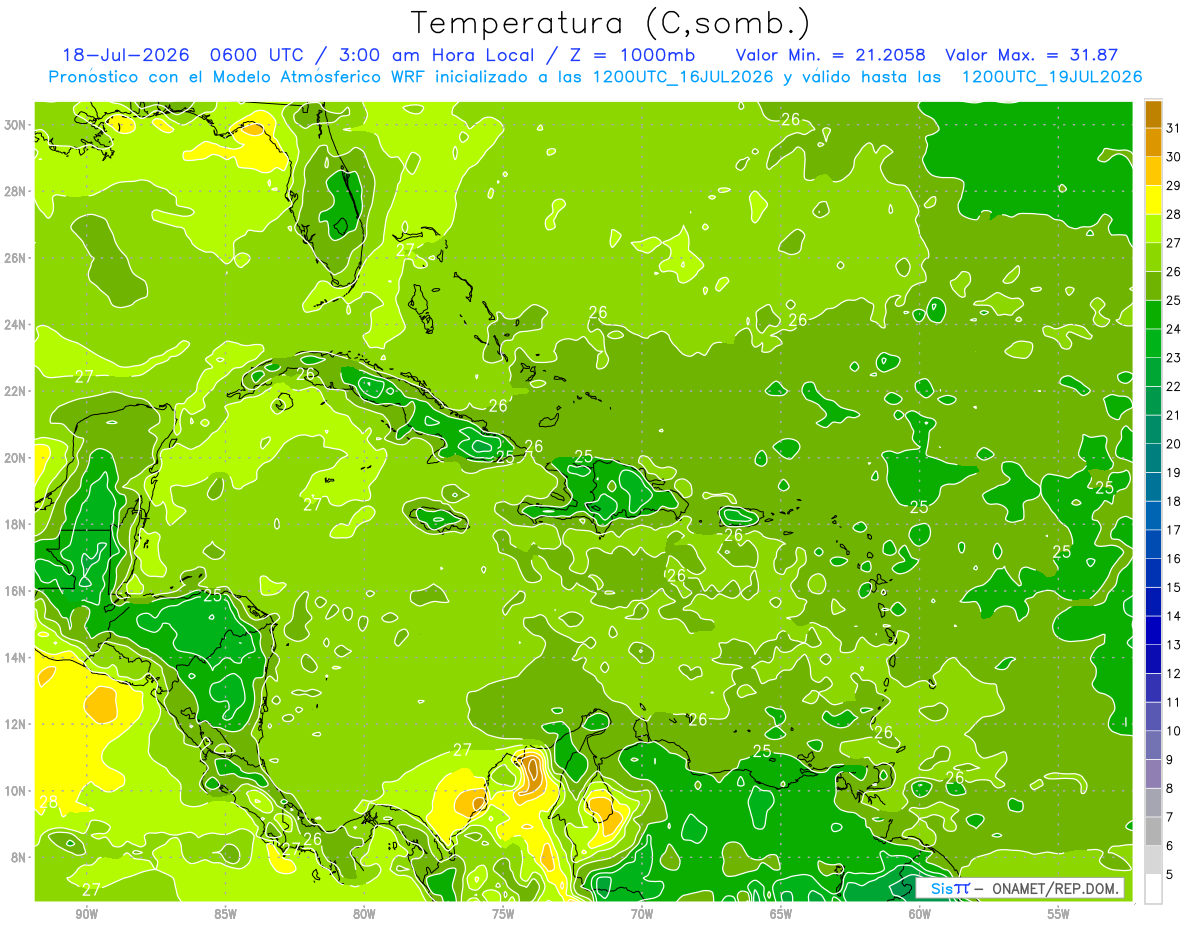Click the '55W' longitude axis label

[x=1059, y=914]
